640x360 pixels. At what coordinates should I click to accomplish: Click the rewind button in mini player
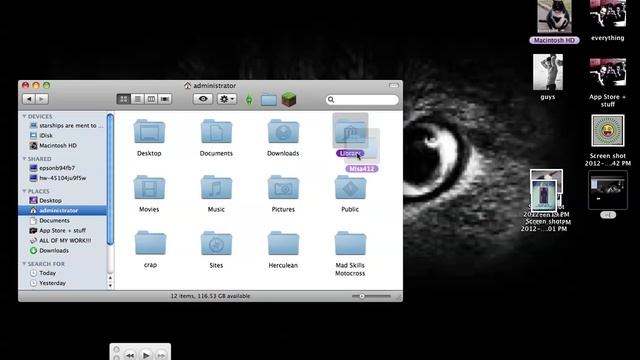(x=130, y=356)
